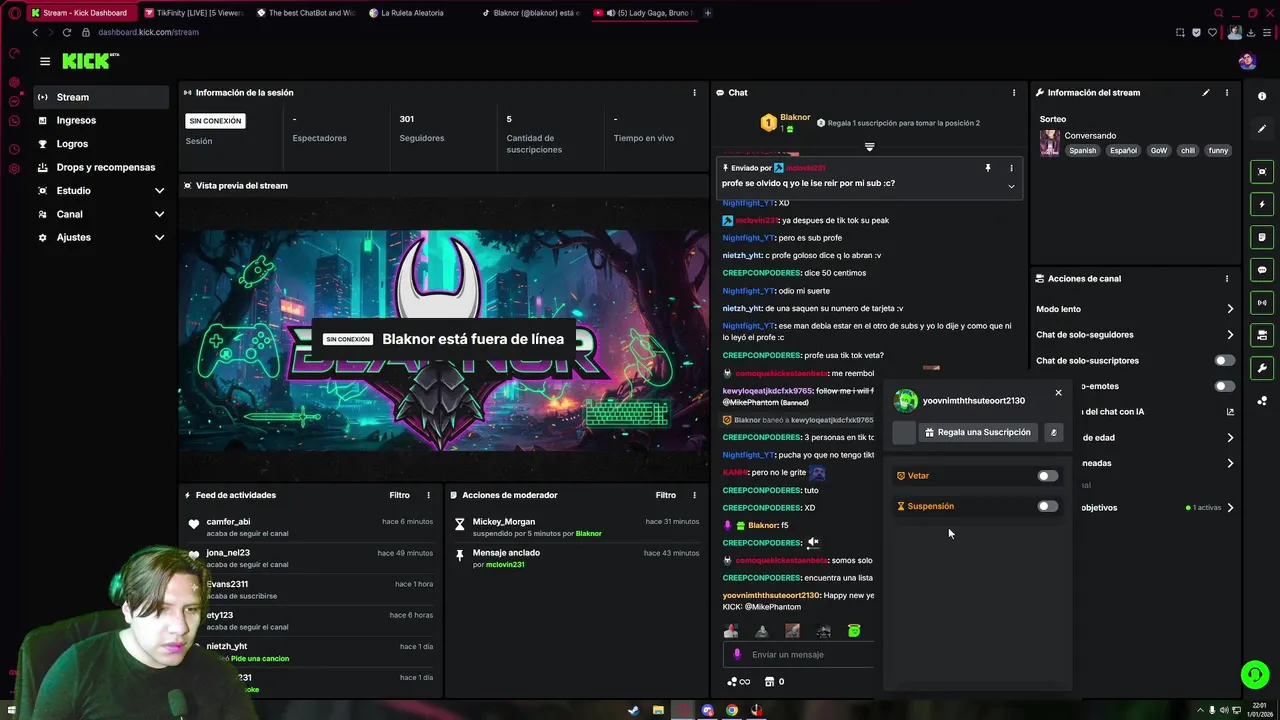The image size is (1280, 720).
Task: Open the Stream sidebar item
Action: tap(100, 97)
